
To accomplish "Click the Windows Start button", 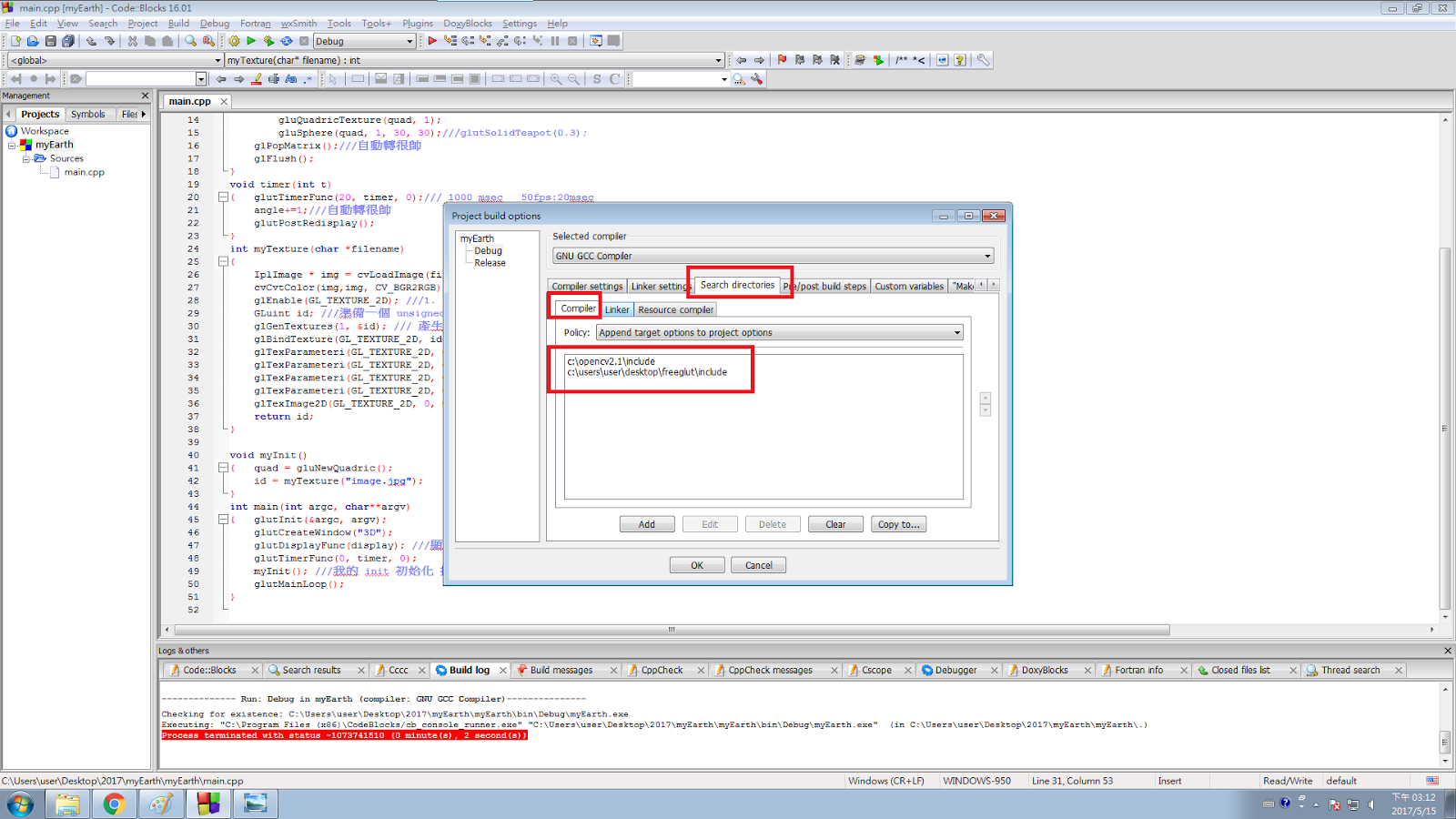I will pos(20,804).
